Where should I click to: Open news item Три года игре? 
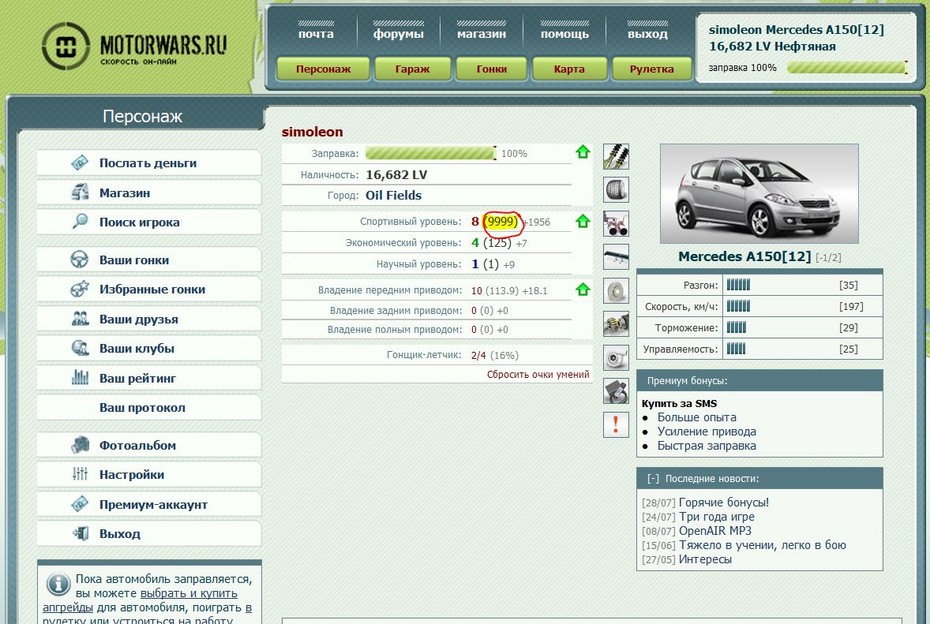pos(716,517)
